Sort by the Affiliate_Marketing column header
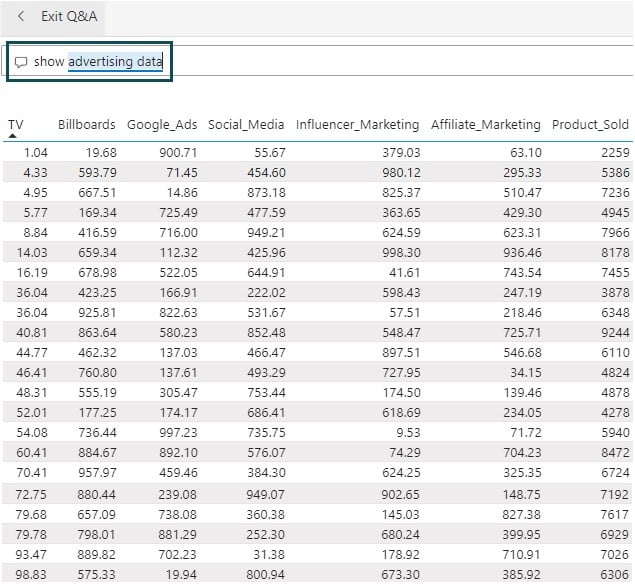The width and height of the screenshot is (635, 587). click(486, 124)
